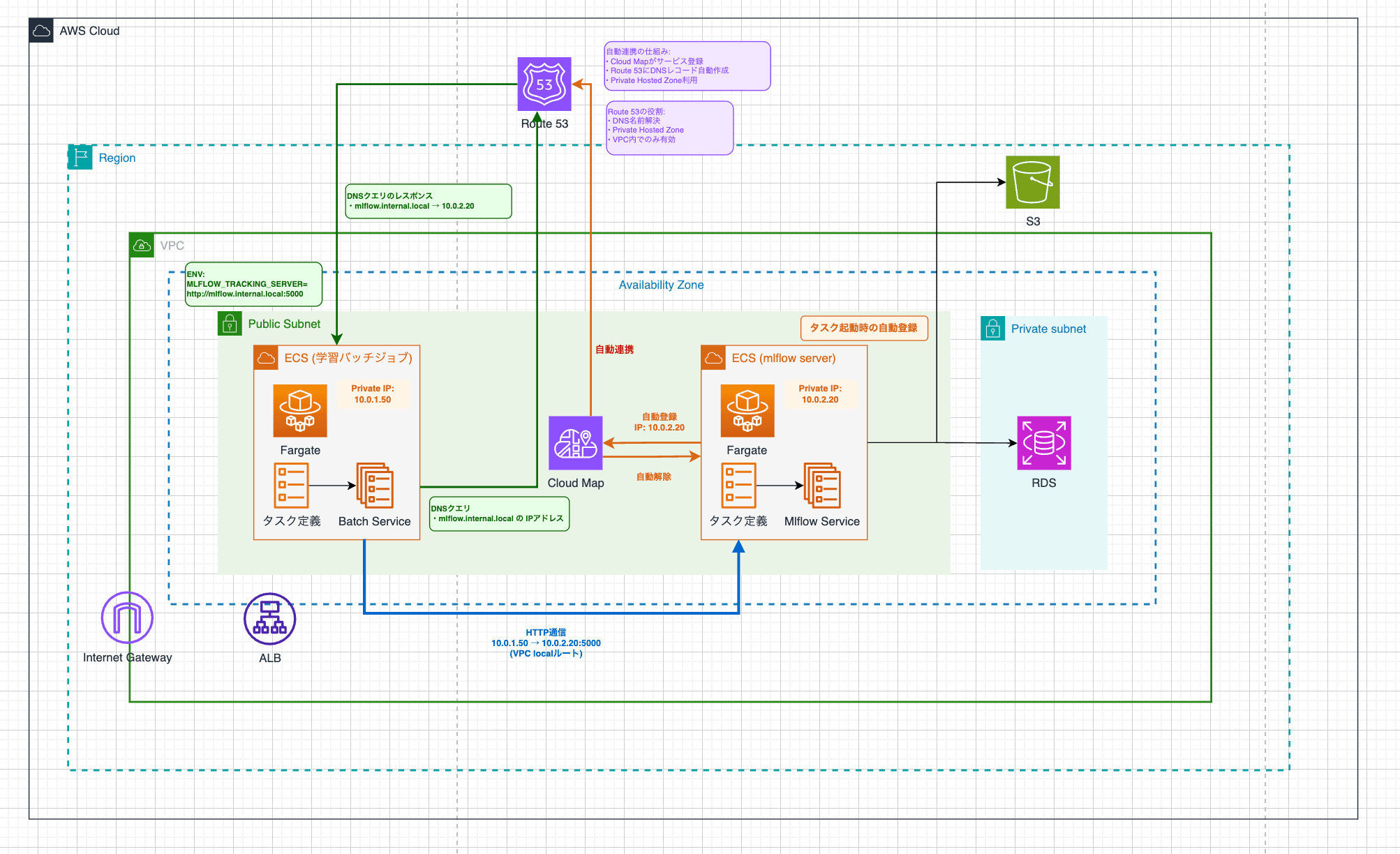
Task: Click the orange task-startup auto-registration label box
Action: (863, 328)
